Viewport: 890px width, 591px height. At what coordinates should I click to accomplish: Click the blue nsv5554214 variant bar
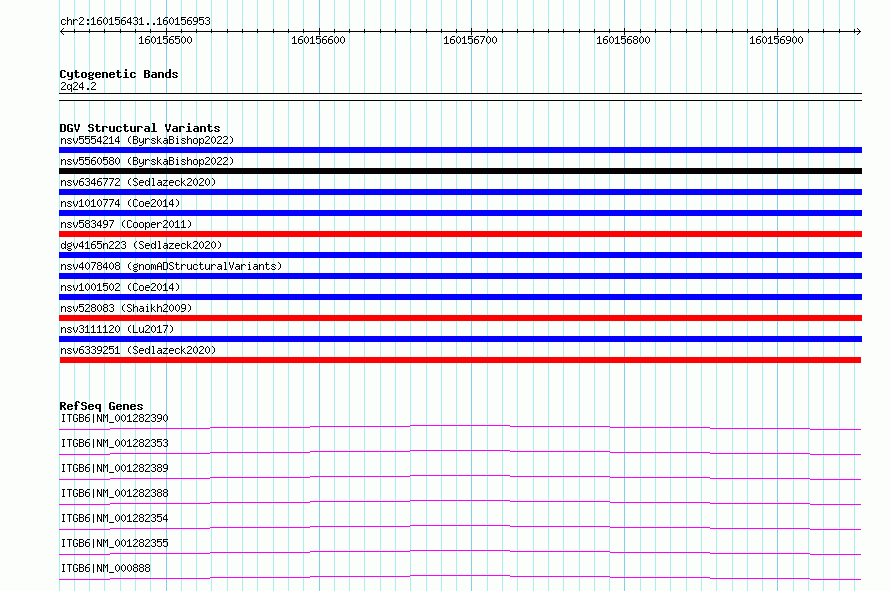click(x=460, y=150)
